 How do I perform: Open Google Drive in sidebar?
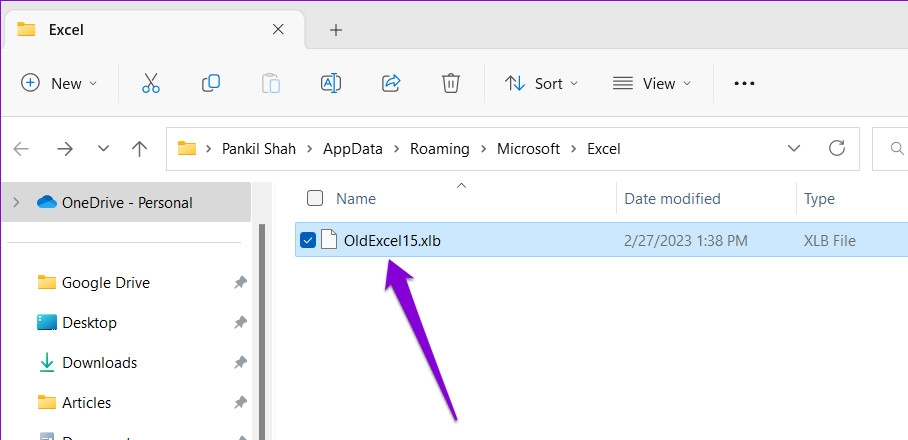pyautogui.click(x=105, y=283)
